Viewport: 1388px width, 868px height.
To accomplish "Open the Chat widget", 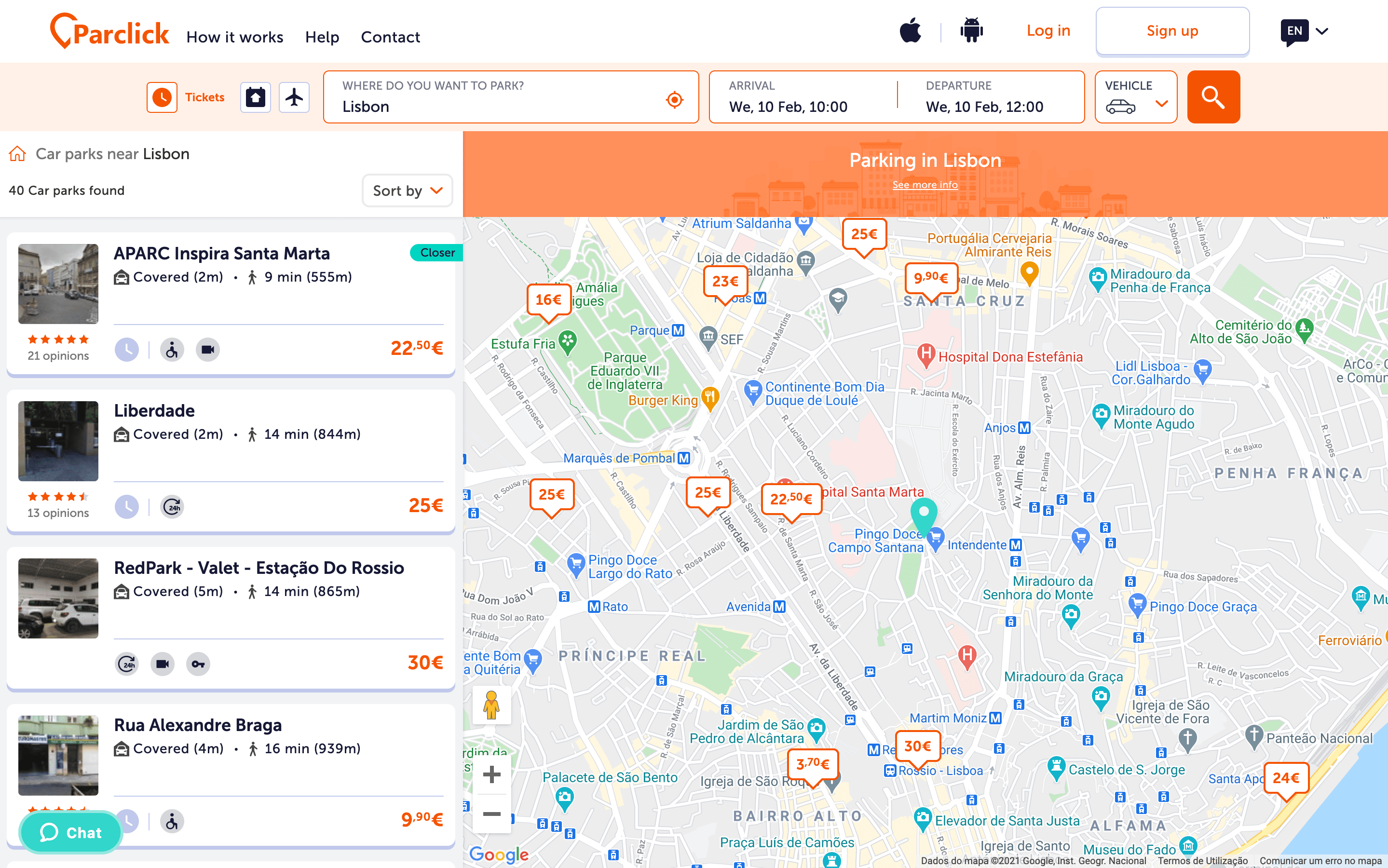I will pos(70,832).
